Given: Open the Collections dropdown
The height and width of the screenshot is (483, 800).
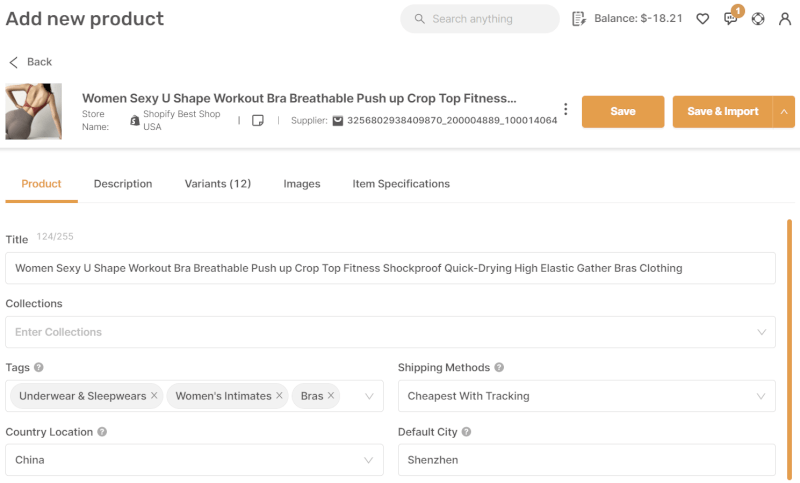Looking at the screenshot, I should 390,332.
